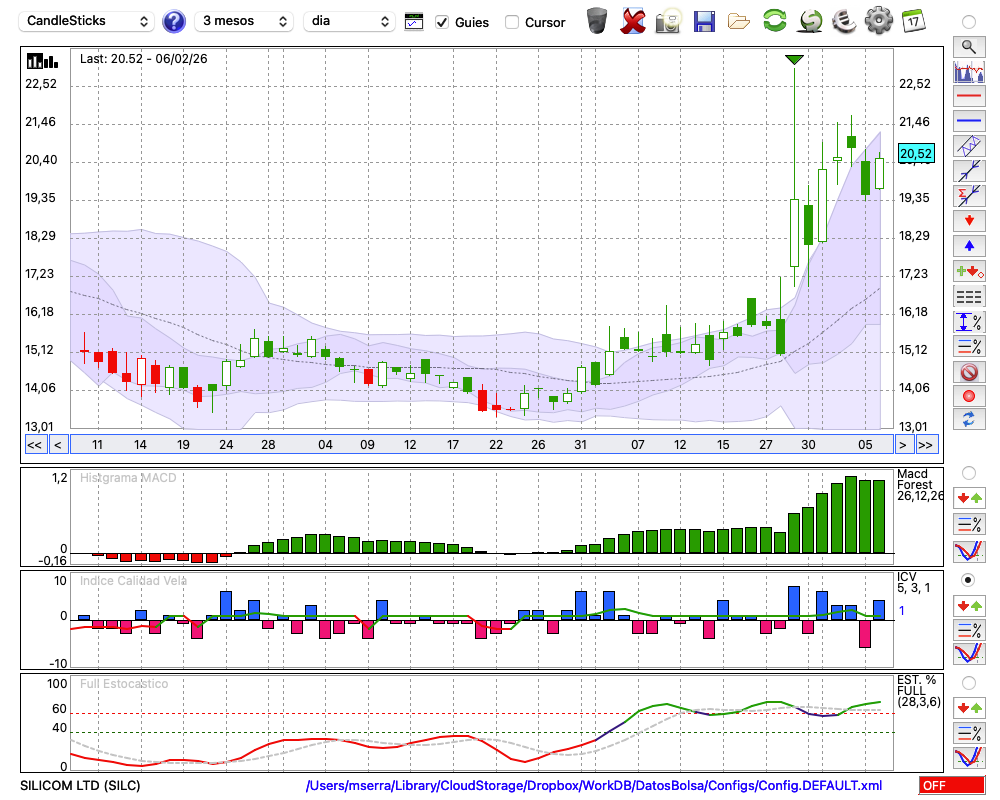1000x800 pixels.
Task: Enable the Cursor checkbox
Action: (x=512, y=22)
